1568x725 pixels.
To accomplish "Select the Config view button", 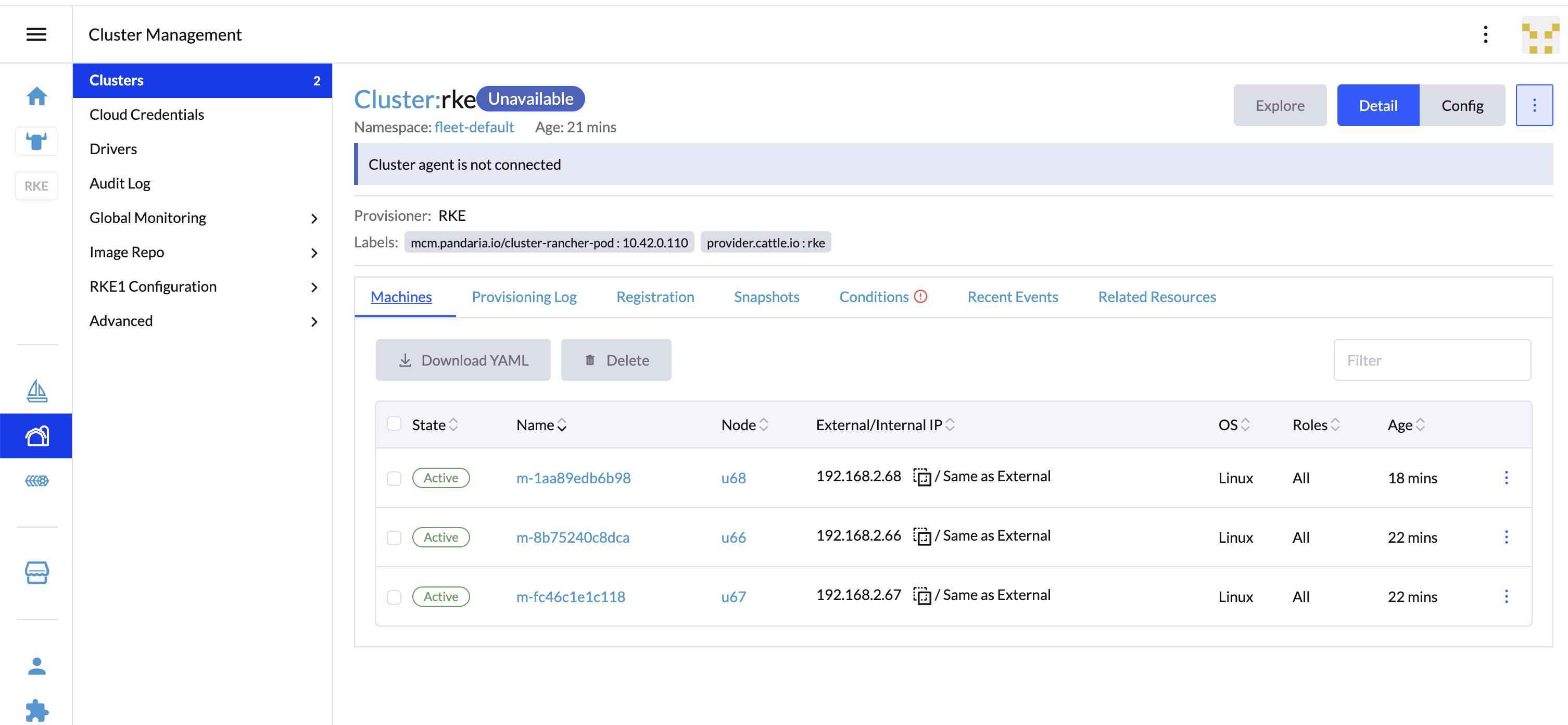I will pyautogui.click(x=1462, y=105).
